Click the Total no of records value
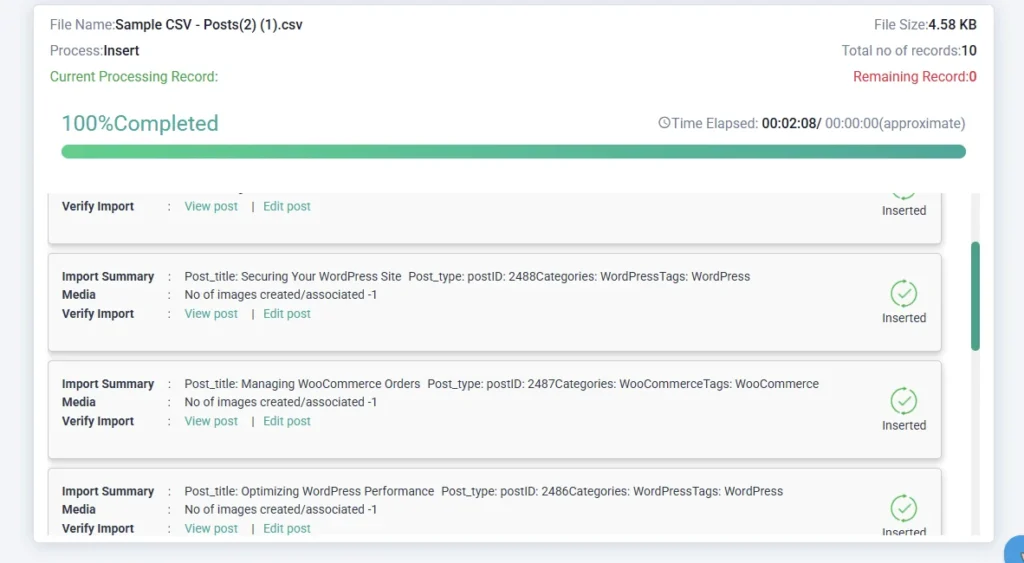 pos(969,51)
